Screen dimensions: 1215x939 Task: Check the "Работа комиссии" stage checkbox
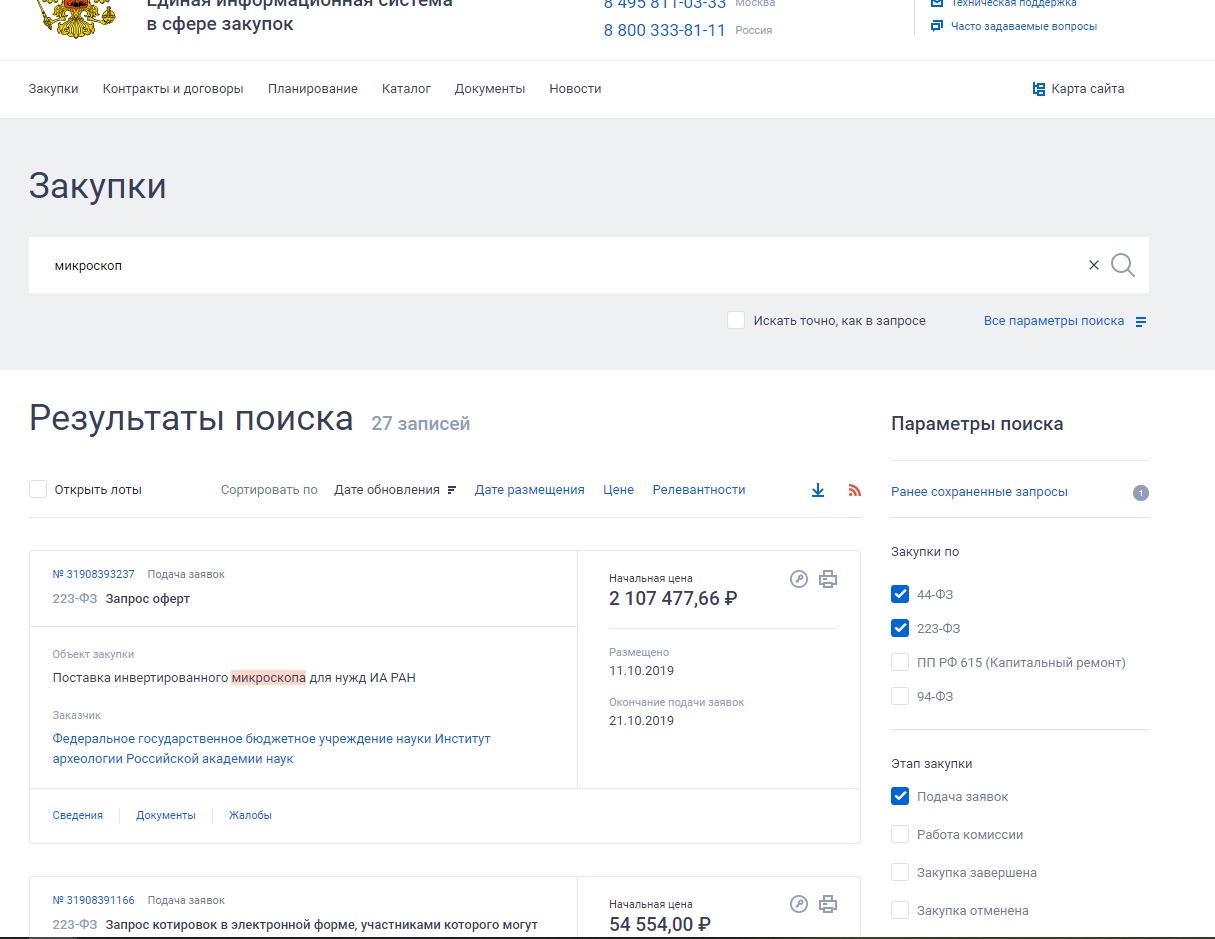[900, 835]
